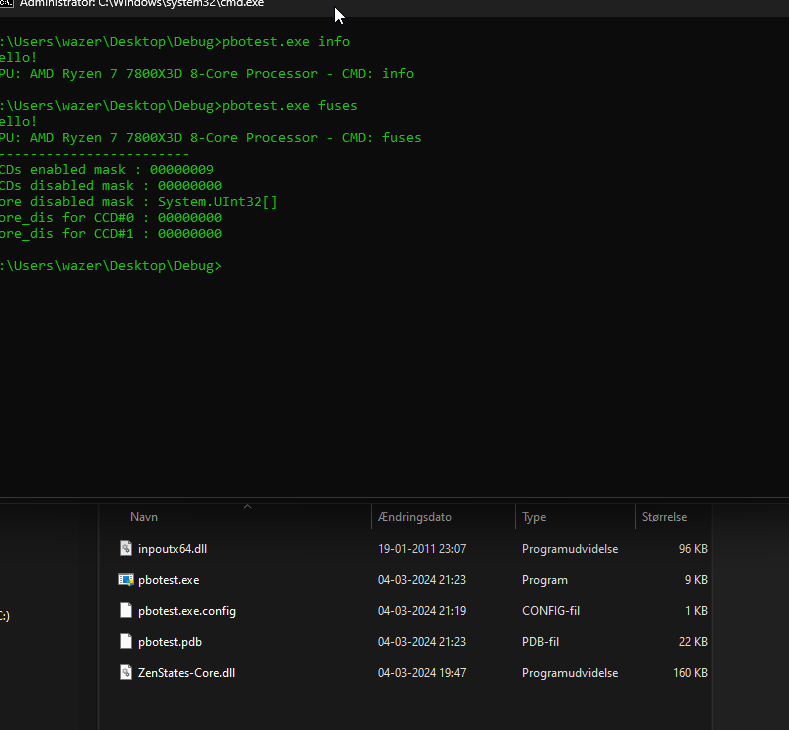789x730 pixels.
Task: Select the inputx64.dll file name
Action: point(172,548)
